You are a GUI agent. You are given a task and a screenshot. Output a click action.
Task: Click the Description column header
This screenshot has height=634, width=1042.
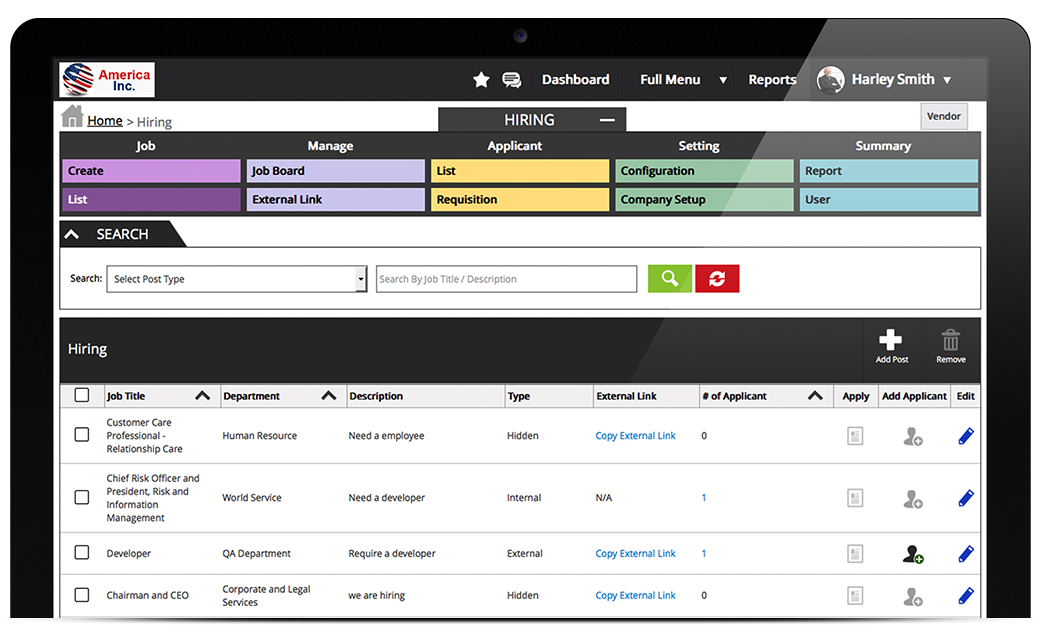coord(376,396)
